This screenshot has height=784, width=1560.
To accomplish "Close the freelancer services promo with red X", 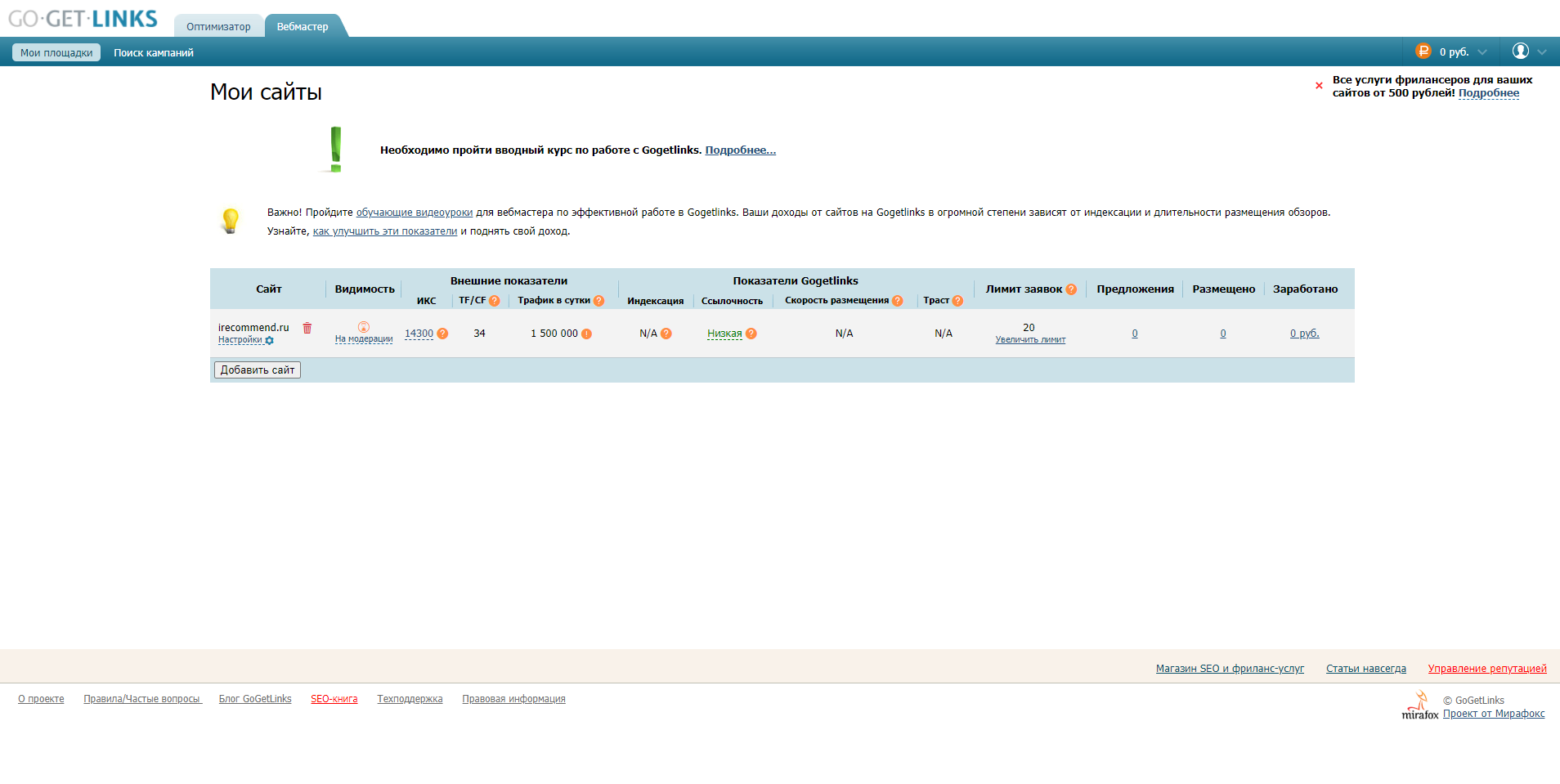I will coord(1319,86).
